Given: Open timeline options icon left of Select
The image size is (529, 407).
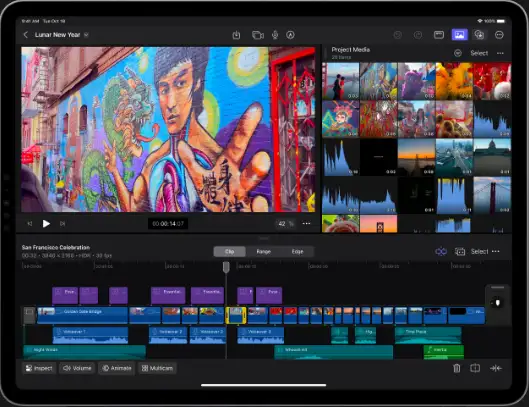Looking at the screenshot, I should (x=460, y=251).
